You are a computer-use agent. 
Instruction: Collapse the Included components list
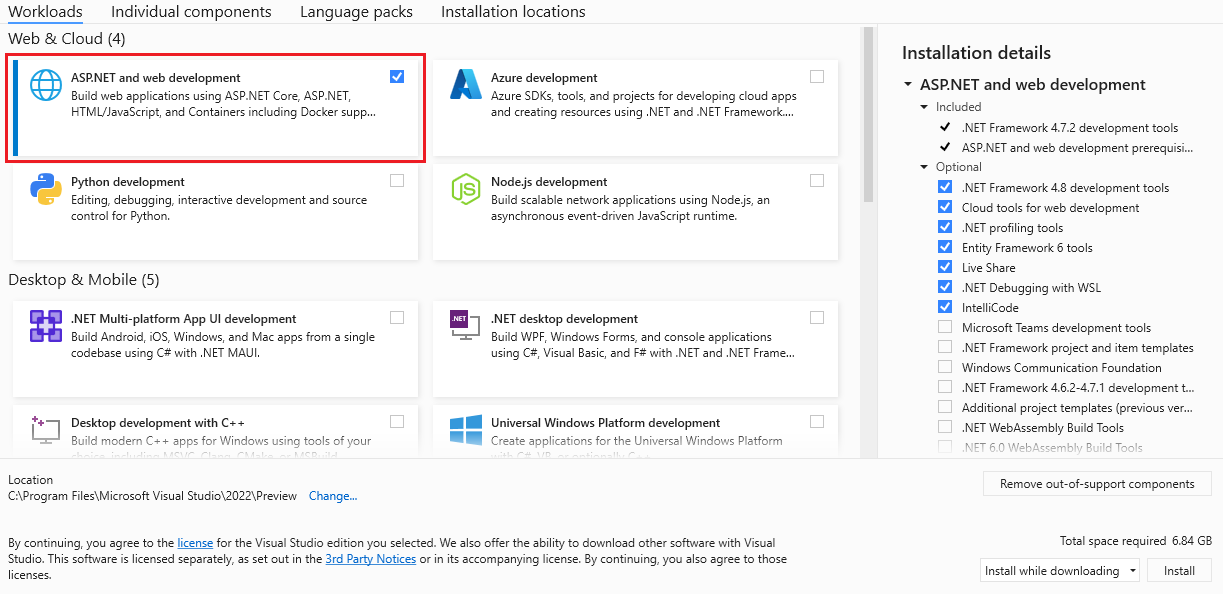(925, 107)
